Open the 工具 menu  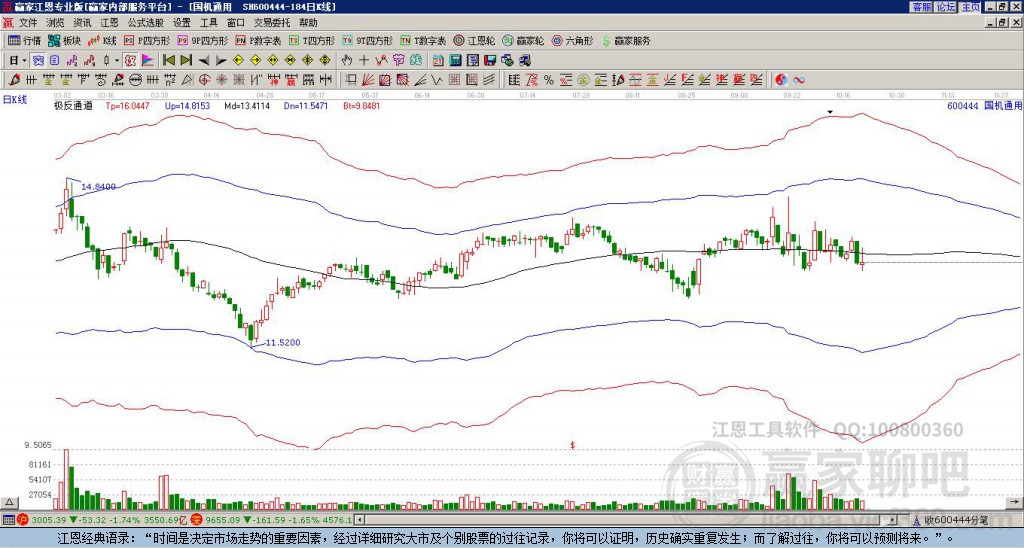click(x=208, y=23)
